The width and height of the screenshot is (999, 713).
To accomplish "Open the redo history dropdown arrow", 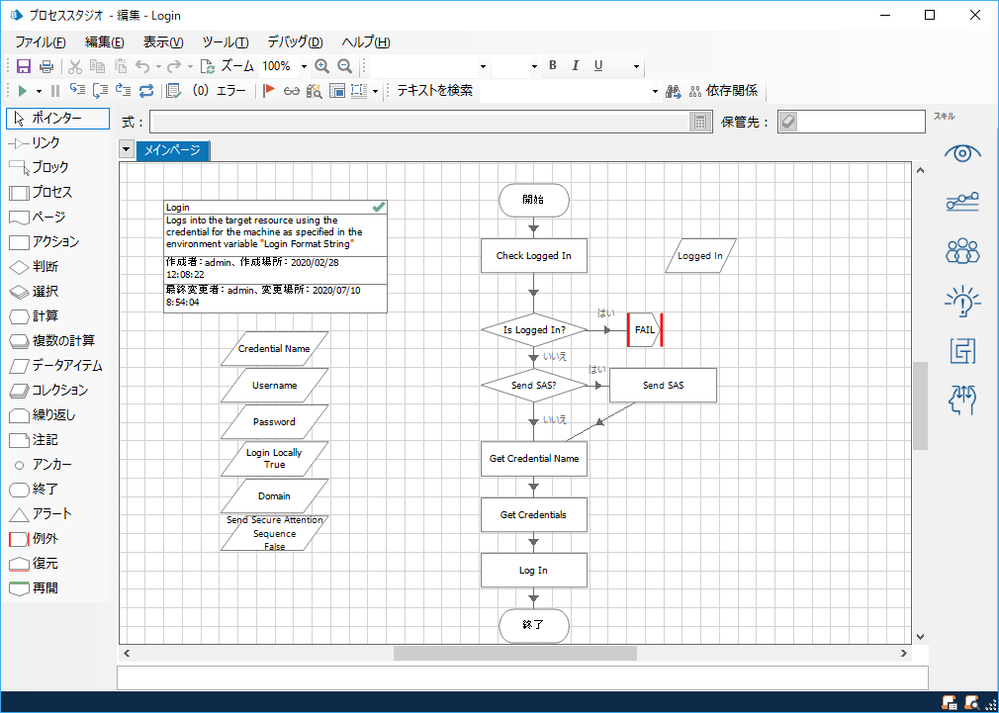I will pyautogui.click(x=190, y=66).
